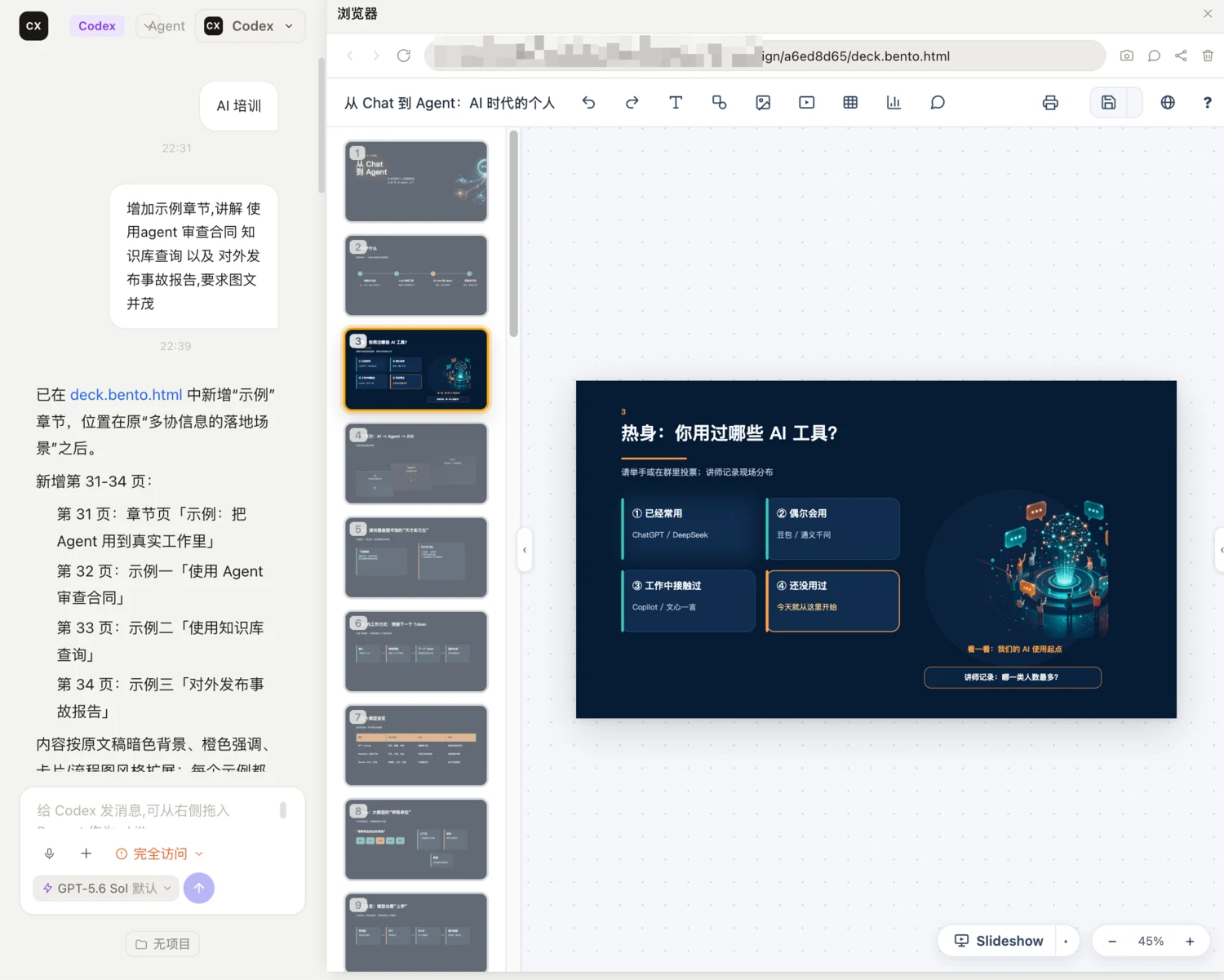Click the undo arrow in the deck toolbar
The height and width of the screenshot is (980, 1224).
[588, 103]
